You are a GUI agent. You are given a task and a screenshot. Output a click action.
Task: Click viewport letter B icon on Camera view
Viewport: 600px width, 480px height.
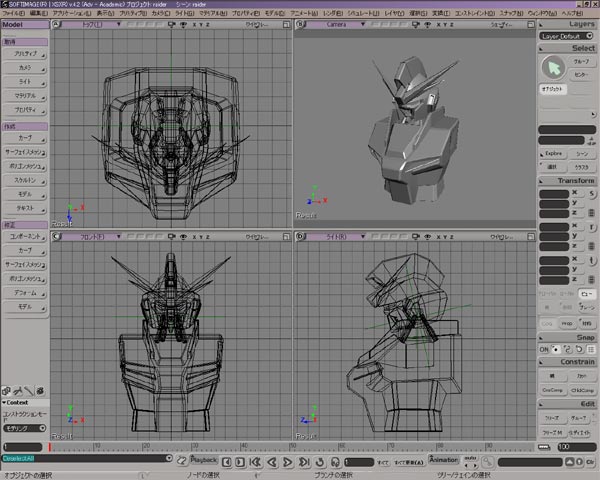tap(301, 24)
